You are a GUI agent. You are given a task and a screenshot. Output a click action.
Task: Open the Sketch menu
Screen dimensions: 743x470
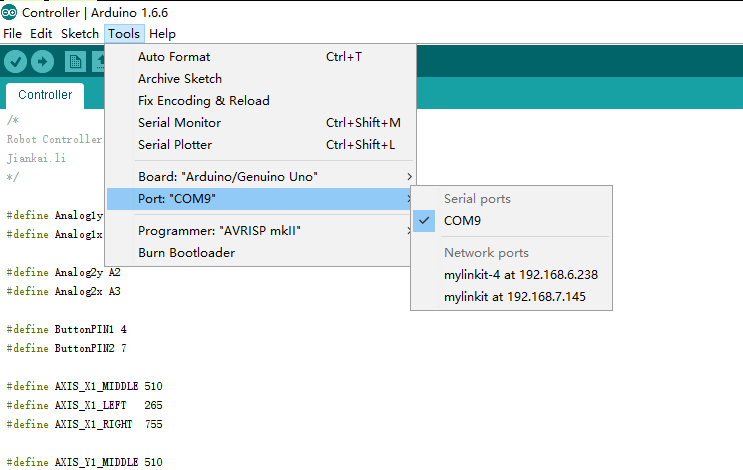[x=80, y=34]
